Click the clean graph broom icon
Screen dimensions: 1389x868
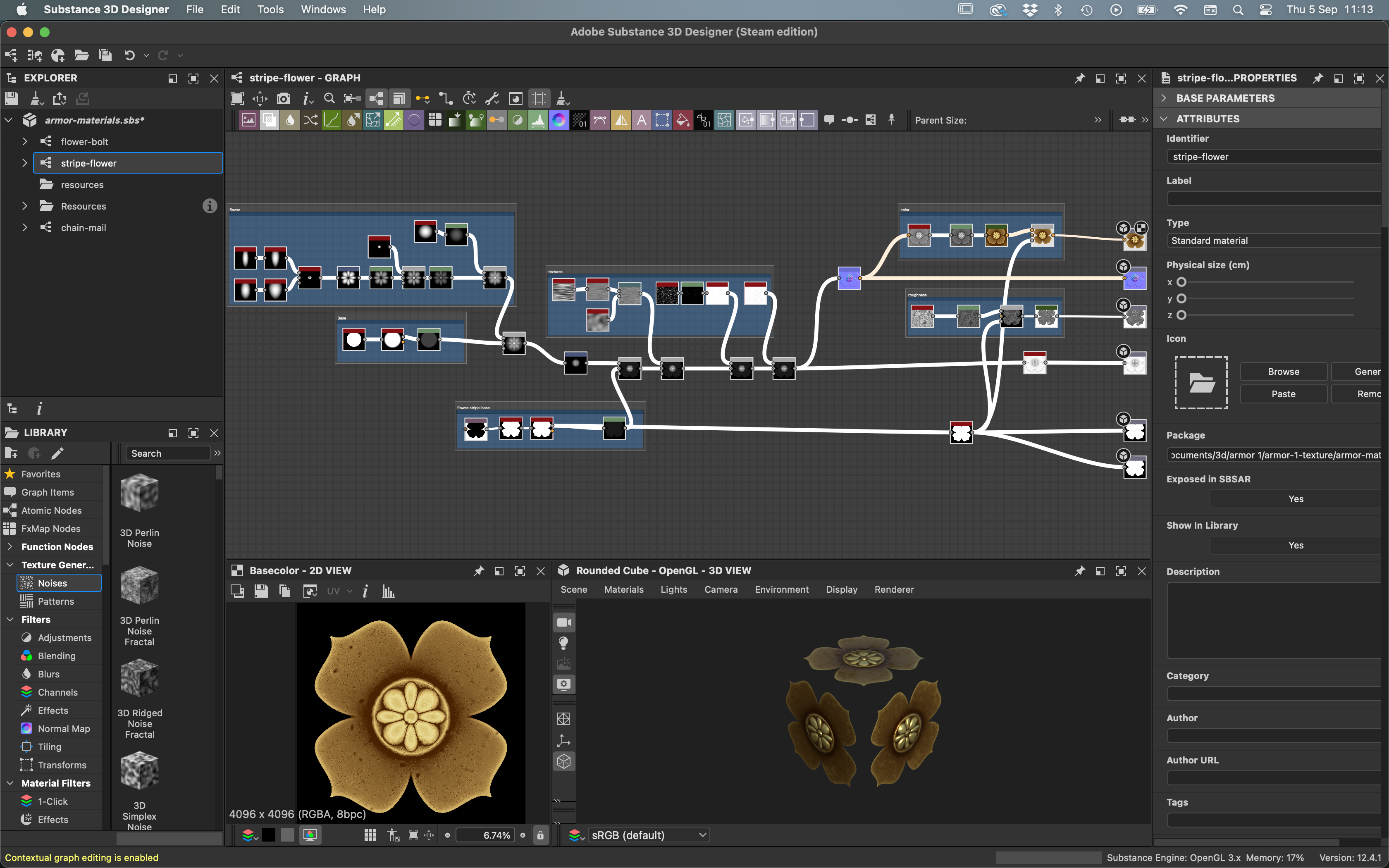click(x=563, y=99)
